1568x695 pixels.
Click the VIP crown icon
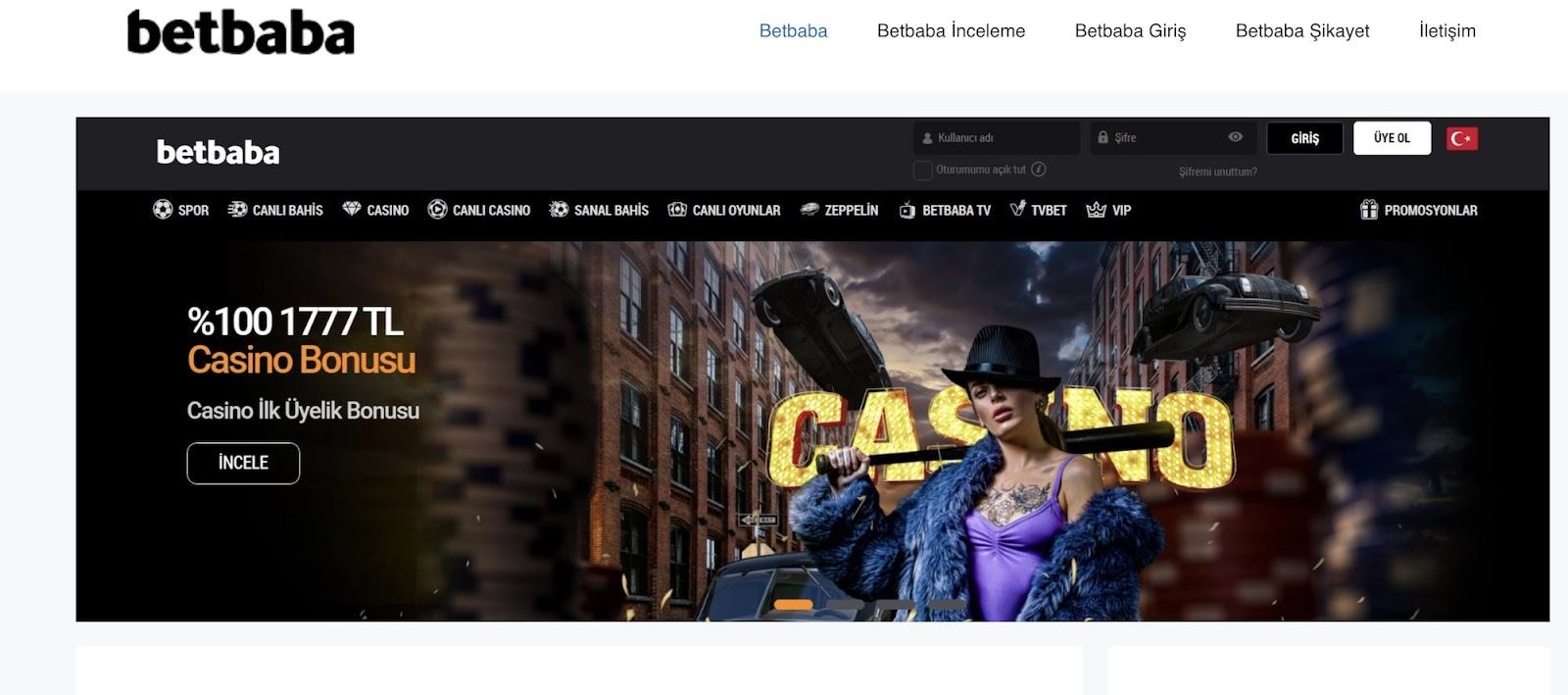1097,210
